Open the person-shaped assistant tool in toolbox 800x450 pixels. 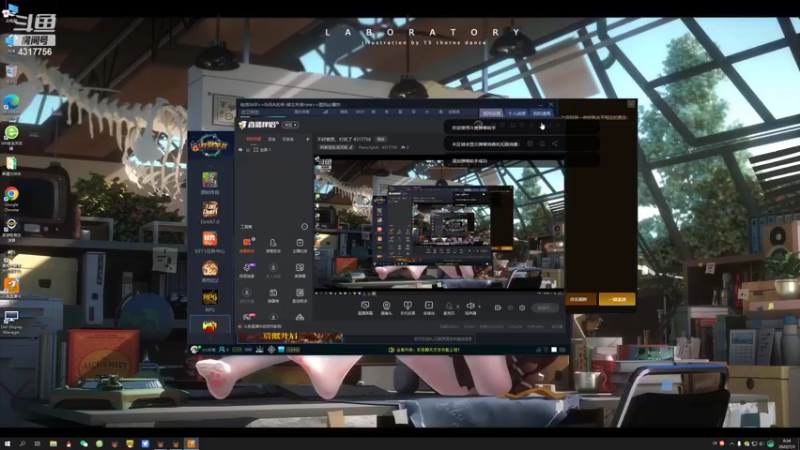(x=273, y=245)
